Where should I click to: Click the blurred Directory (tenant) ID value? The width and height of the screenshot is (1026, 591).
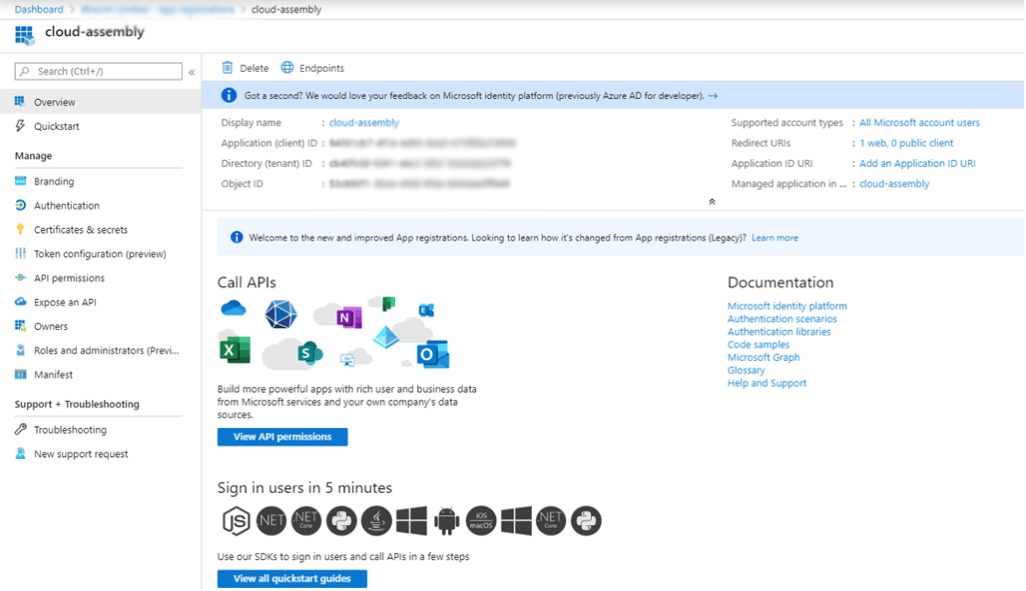pyautogui.click(x=419, y=163)
